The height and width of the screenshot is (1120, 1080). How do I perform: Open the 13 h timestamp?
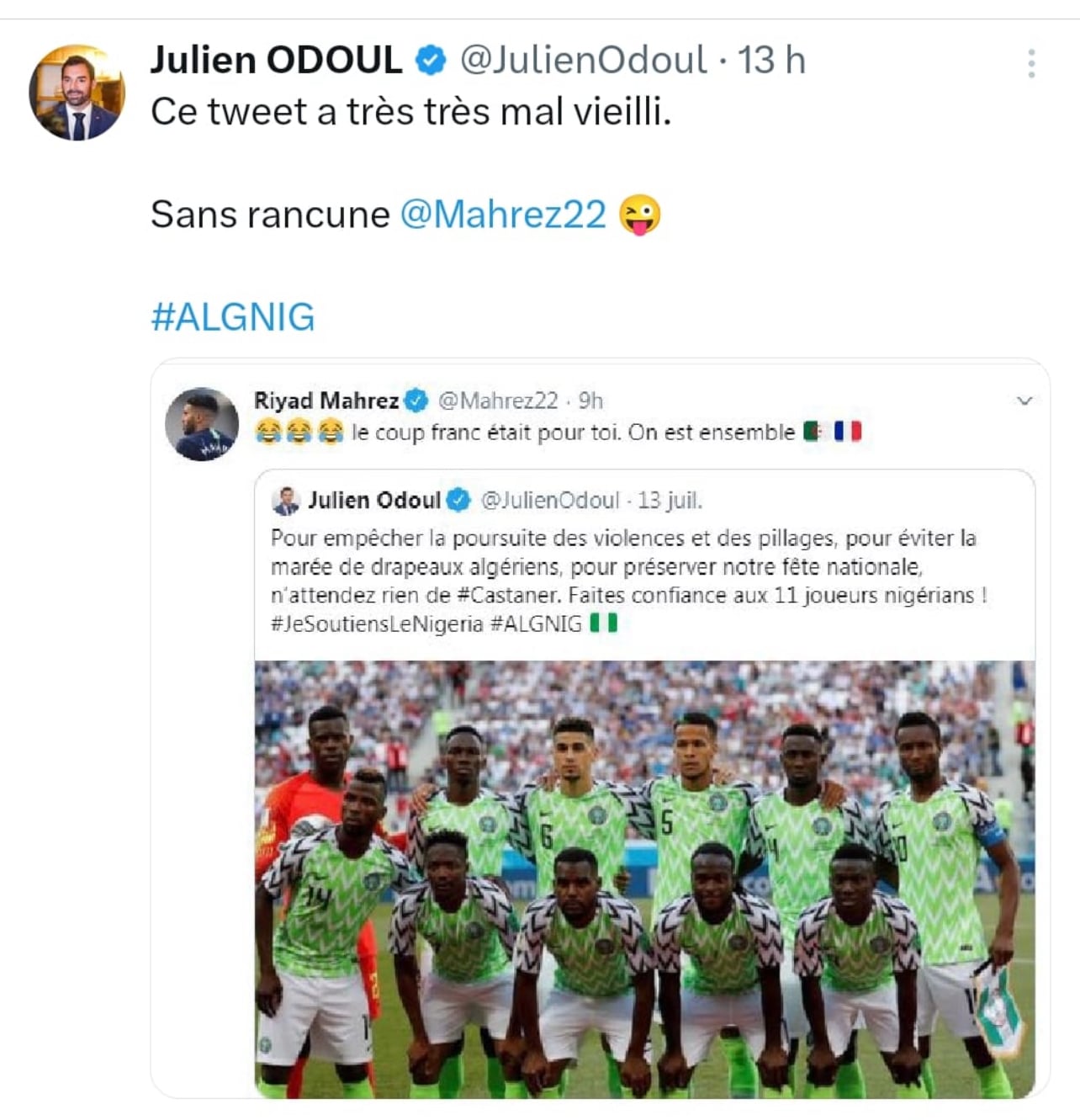[771, 61]
